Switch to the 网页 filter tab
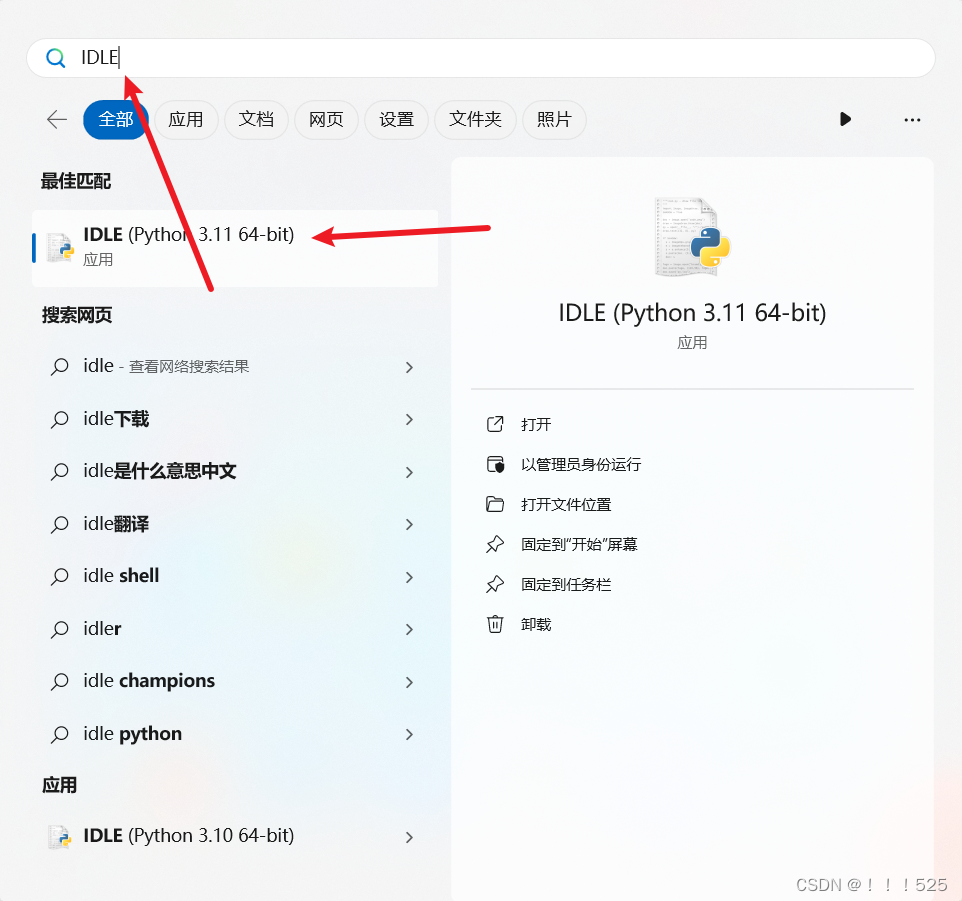 326,120
